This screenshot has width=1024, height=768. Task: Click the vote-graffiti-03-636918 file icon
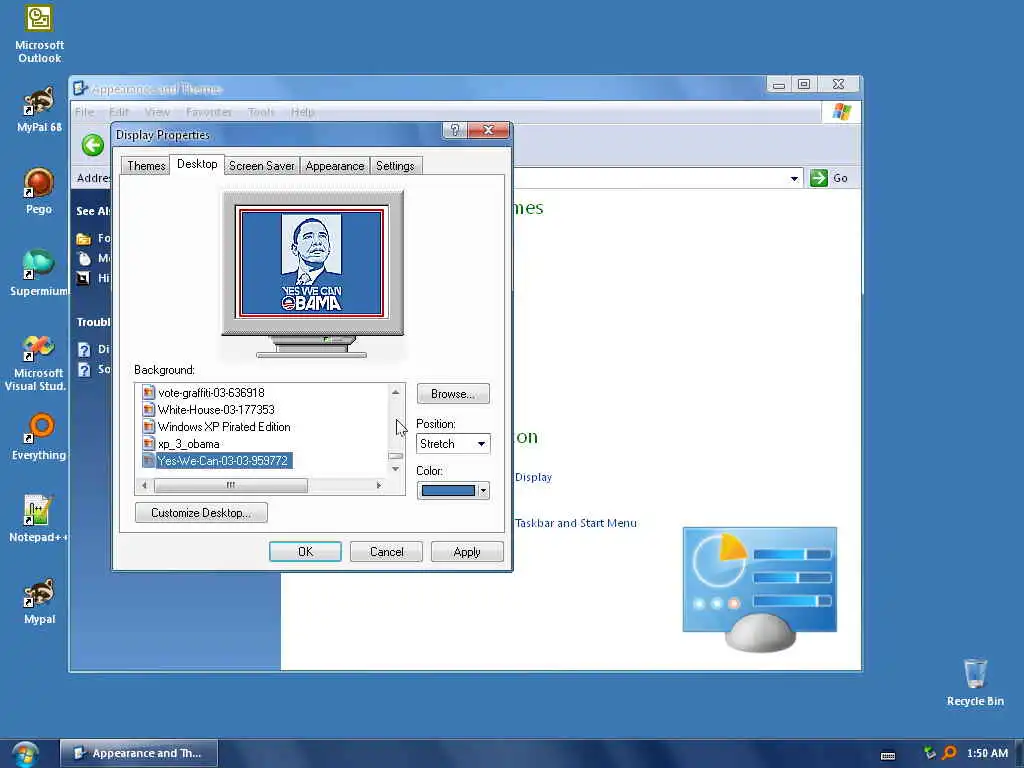149,392
